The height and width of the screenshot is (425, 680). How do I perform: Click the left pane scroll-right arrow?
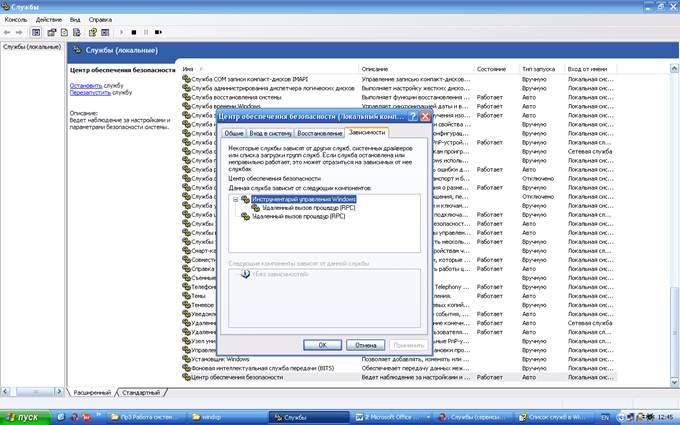click(x=59, y=392)
